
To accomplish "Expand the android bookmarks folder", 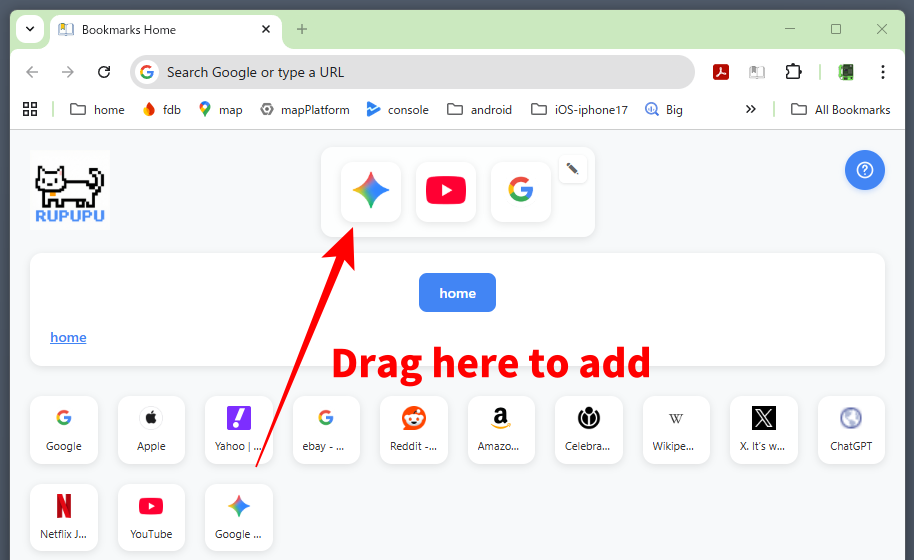I will pyautogui.click(x=480, y=110).
